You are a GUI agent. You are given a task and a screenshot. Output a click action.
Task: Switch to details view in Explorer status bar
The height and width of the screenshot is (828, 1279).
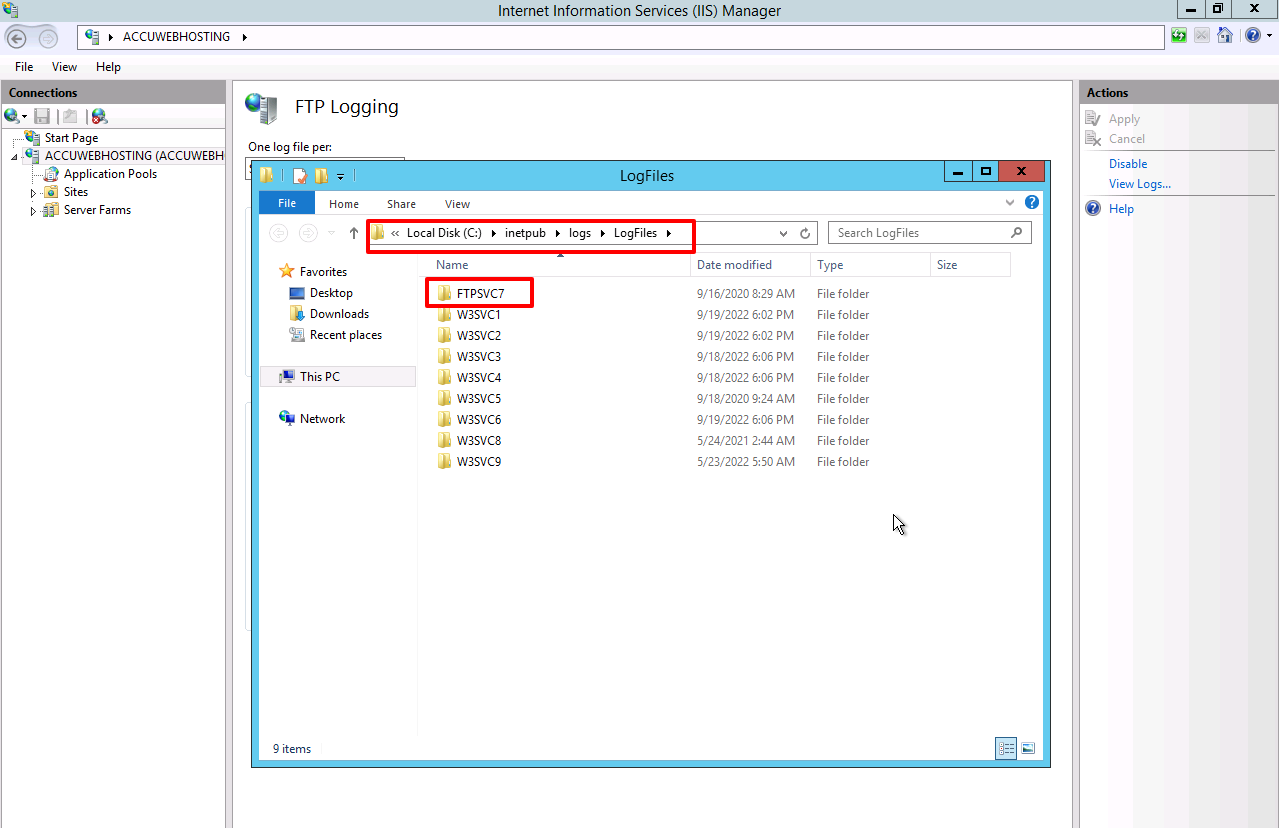[x=1005, y=748]
